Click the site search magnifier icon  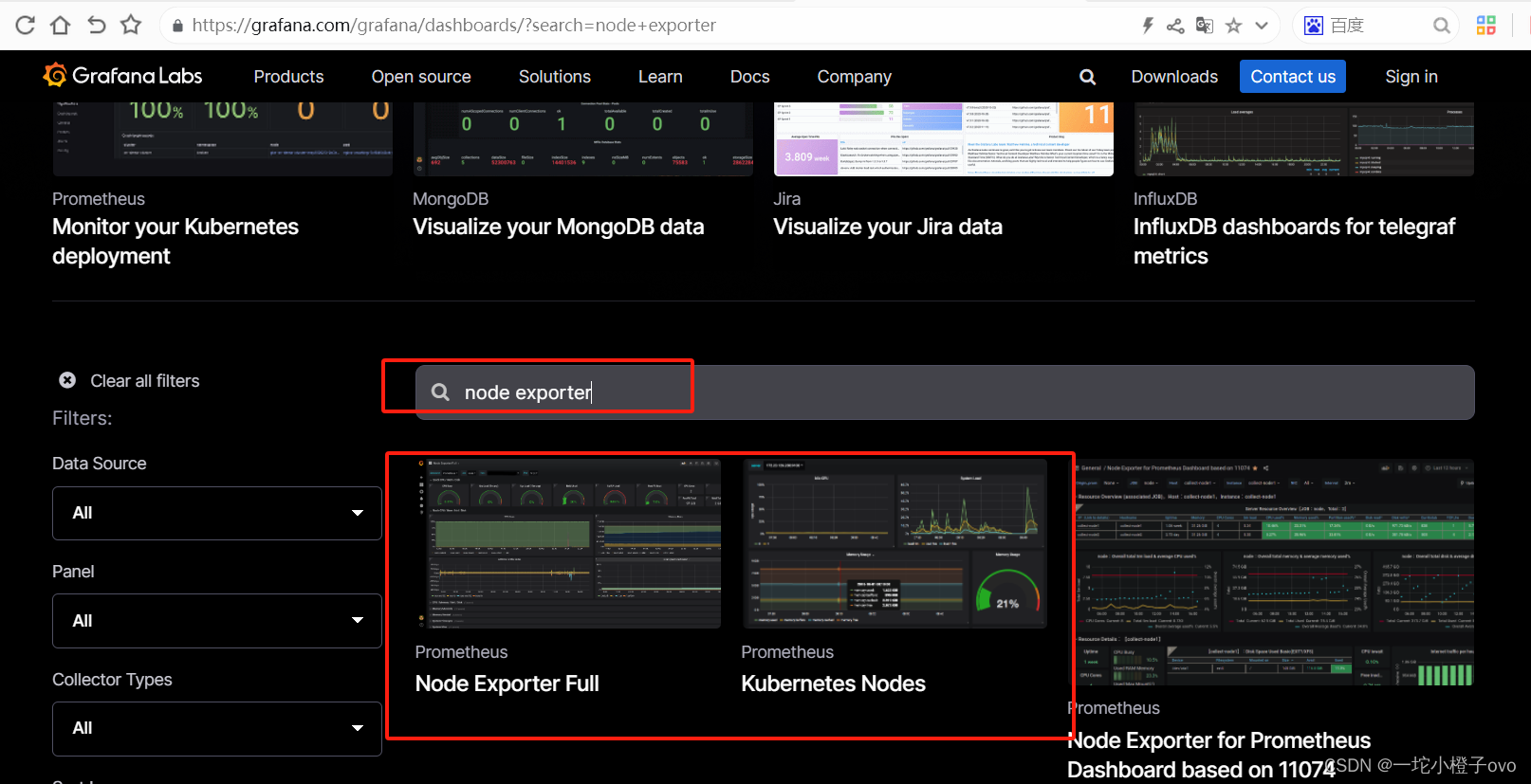coord(1088,77)
